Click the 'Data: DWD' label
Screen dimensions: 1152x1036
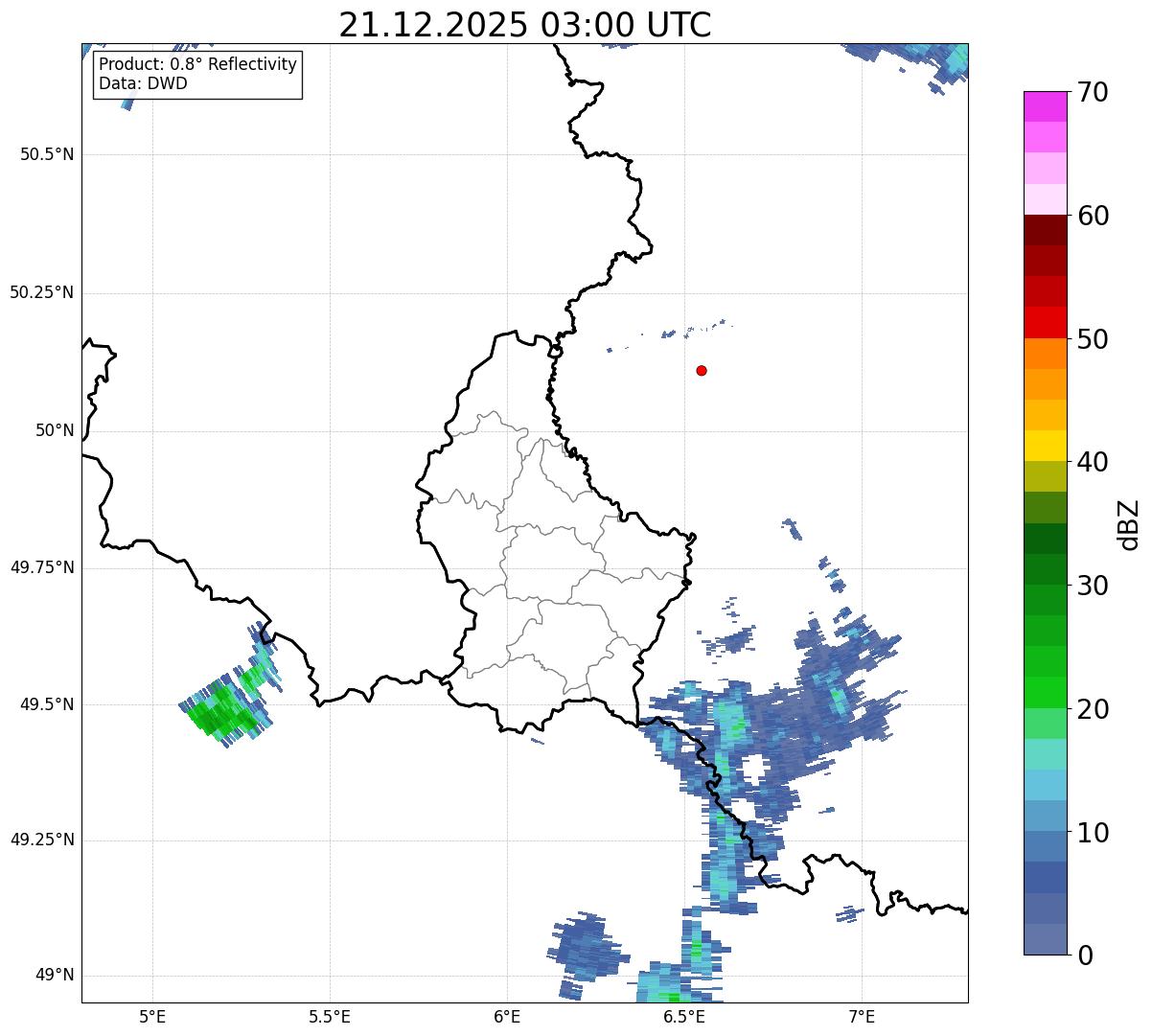(x=143, y=83)
